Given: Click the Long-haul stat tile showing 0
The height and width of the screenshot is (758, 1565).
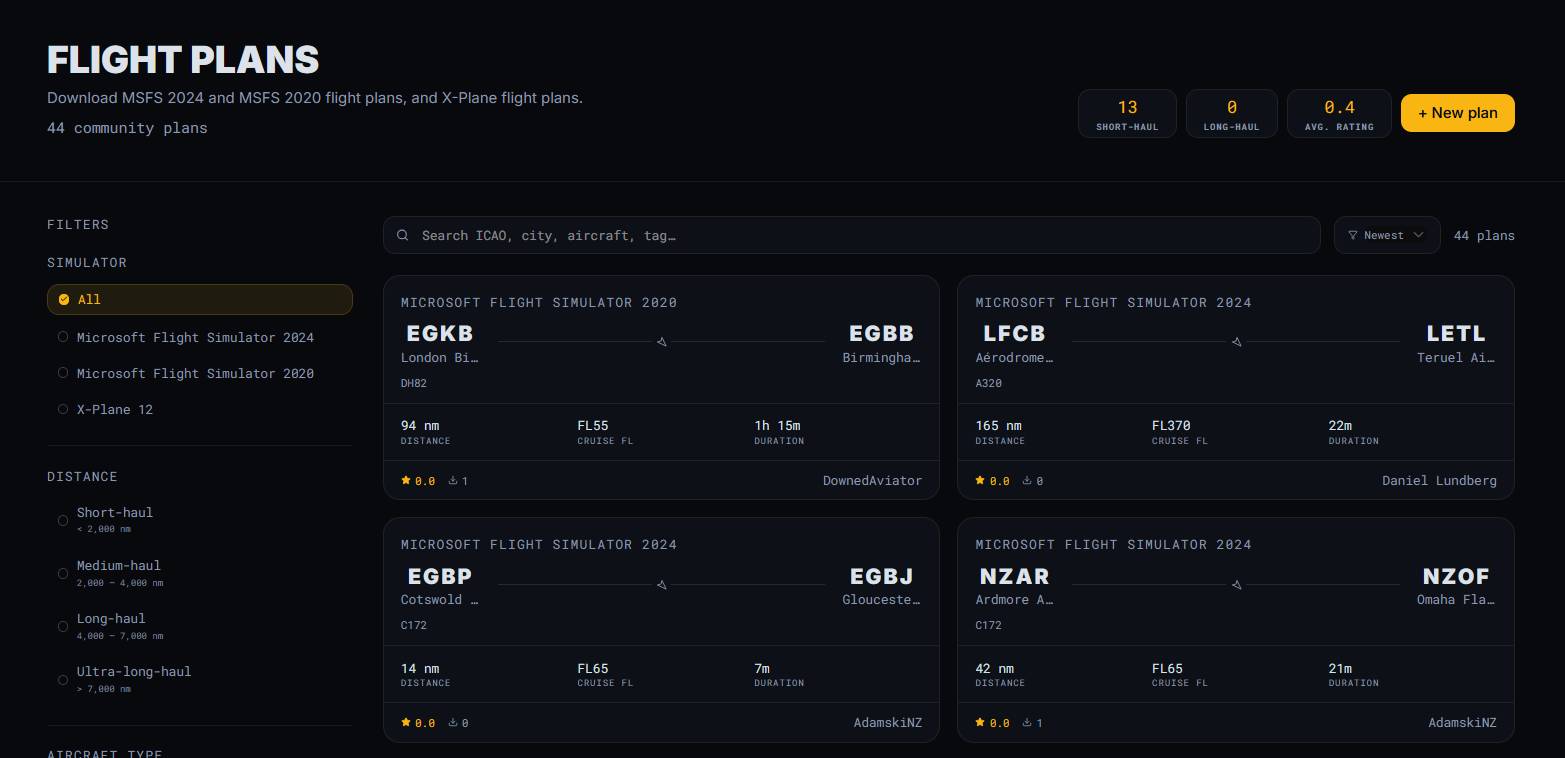Looking at the screenshot, I should (1232, 114).
